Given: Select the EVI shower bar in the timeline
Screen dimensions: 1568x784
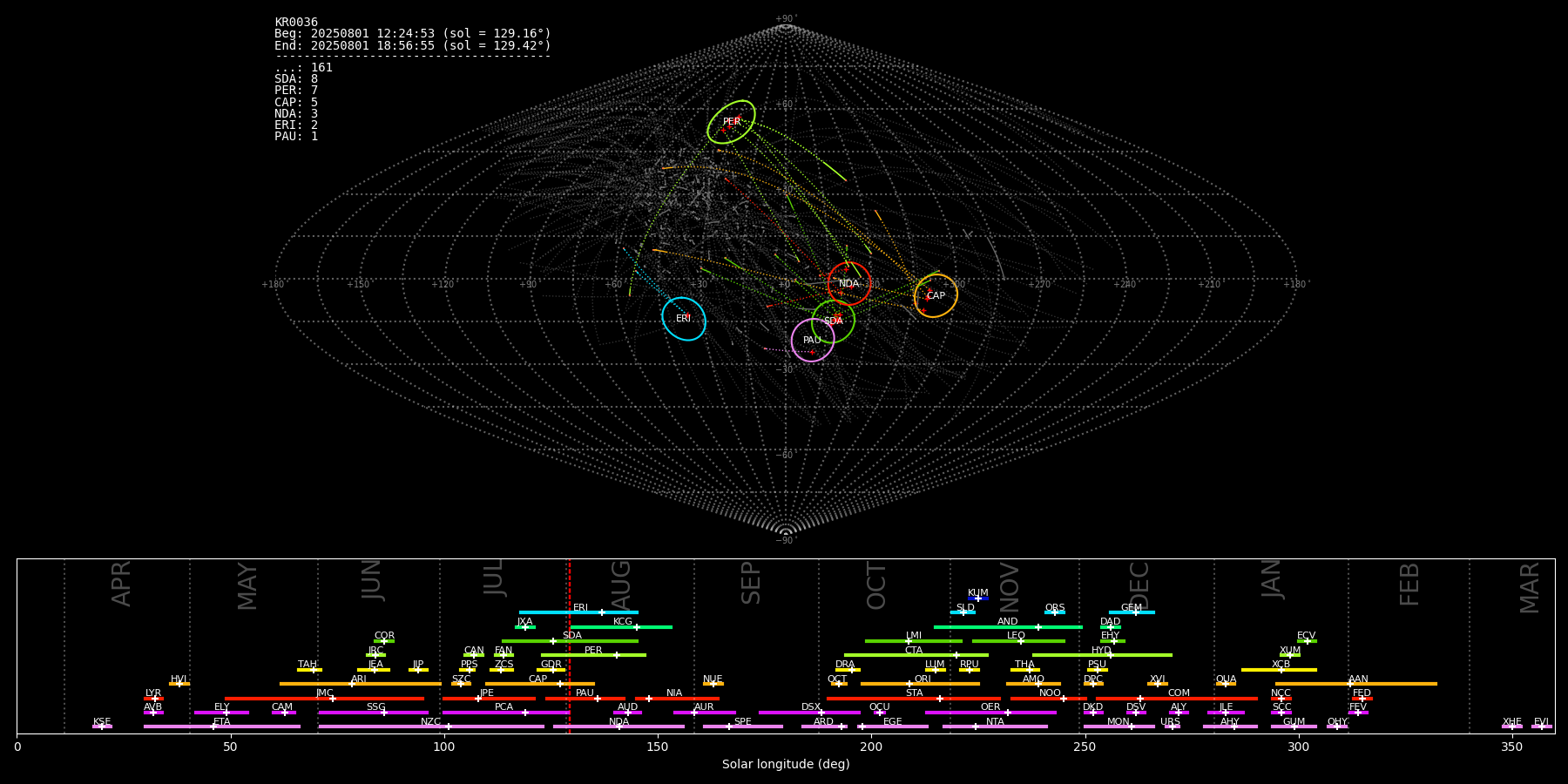Looking at the screenshot, I should [x=1542, y=726].
